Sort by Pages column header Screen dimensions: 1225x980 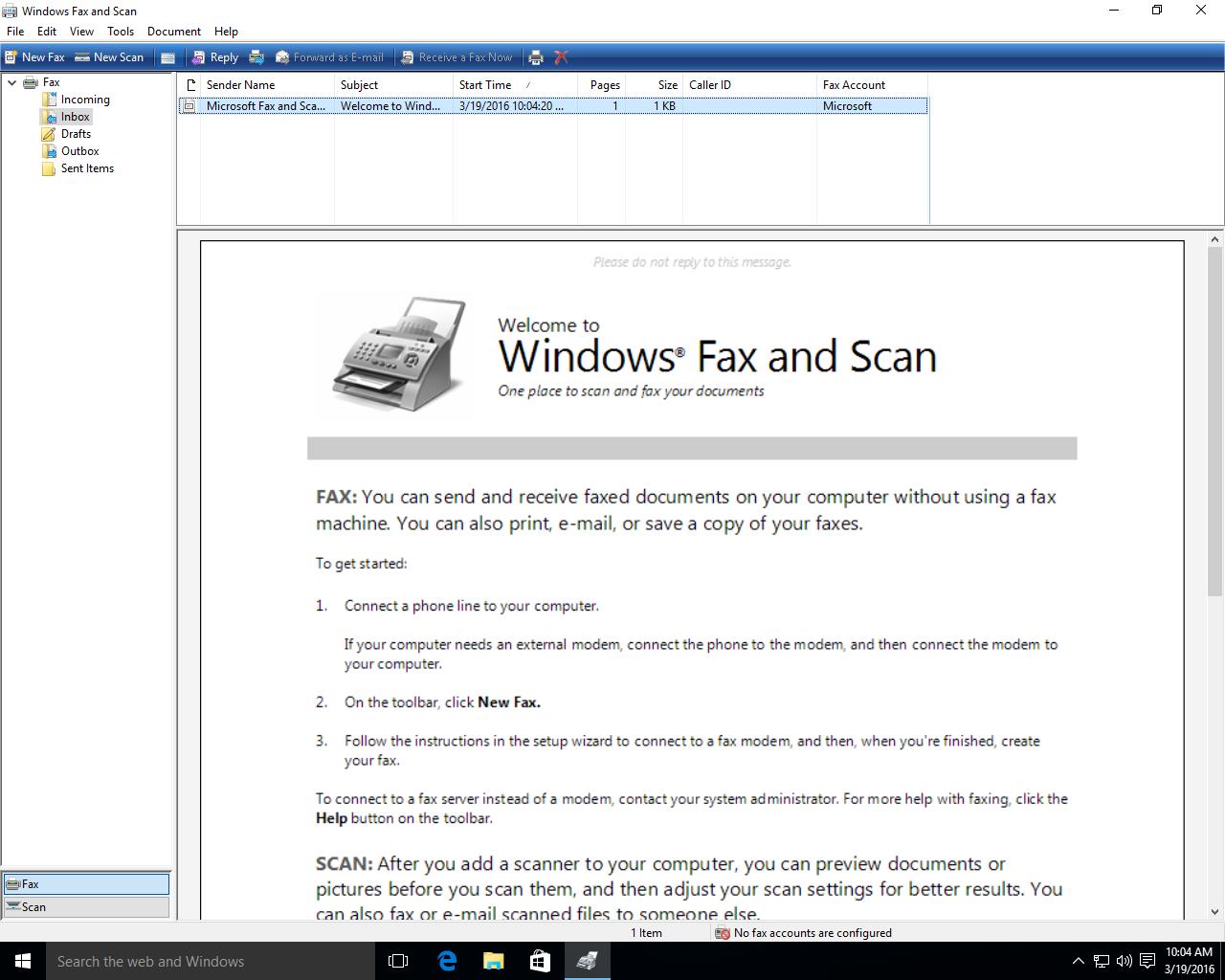[601, 85]
